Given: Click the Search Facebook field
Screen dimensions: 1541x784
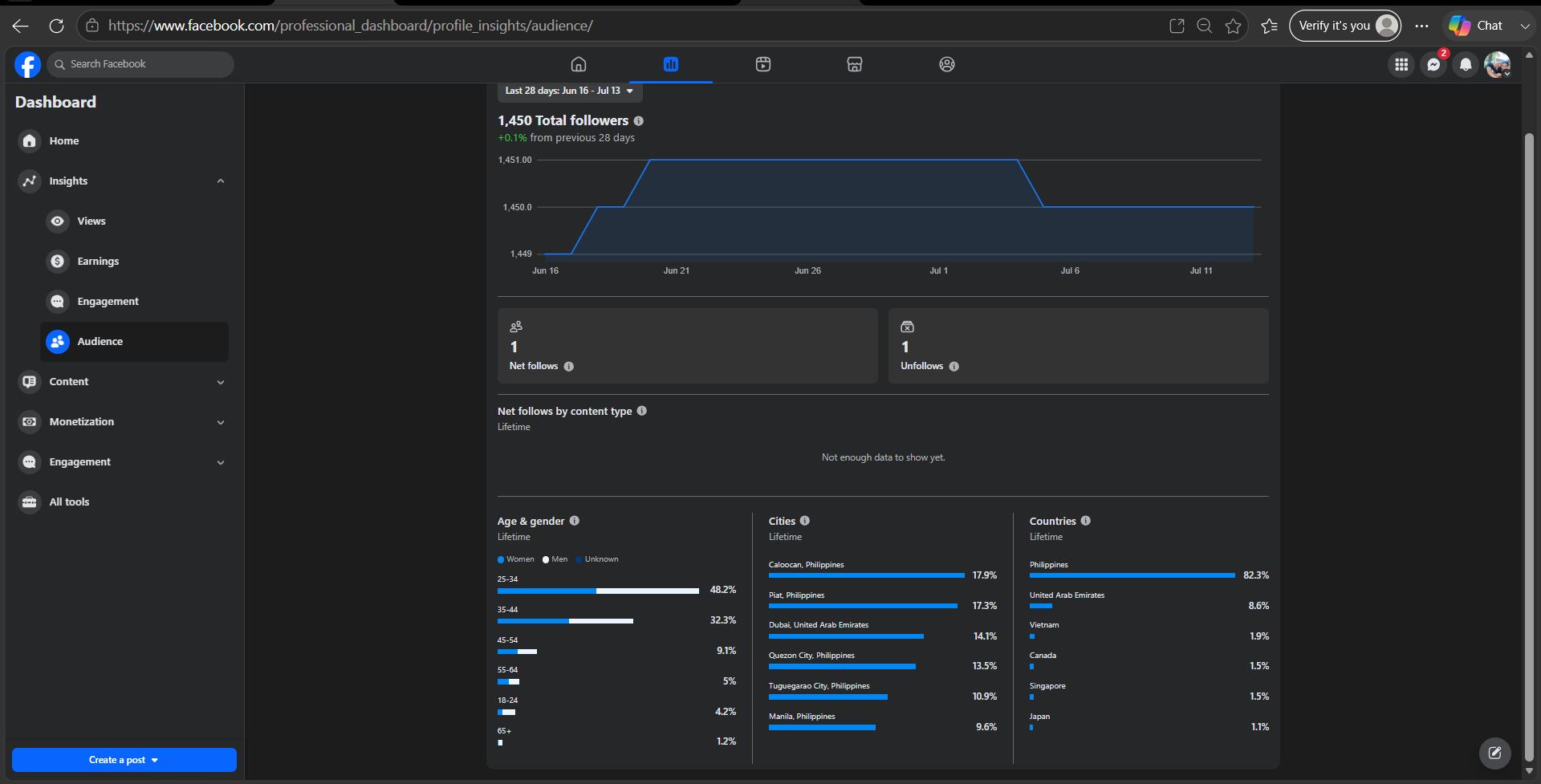Looking at the screenshot, I should click(140, 64).
